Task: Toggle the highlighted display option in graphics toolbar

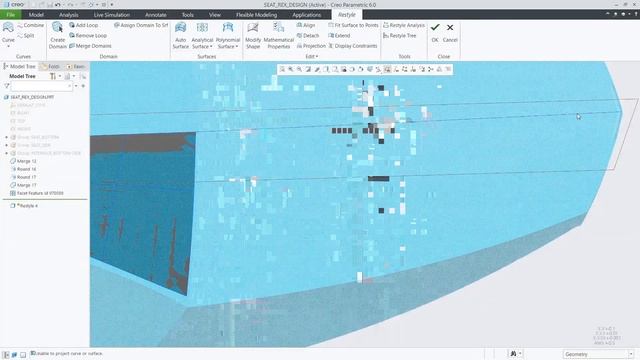Action: 387,69
